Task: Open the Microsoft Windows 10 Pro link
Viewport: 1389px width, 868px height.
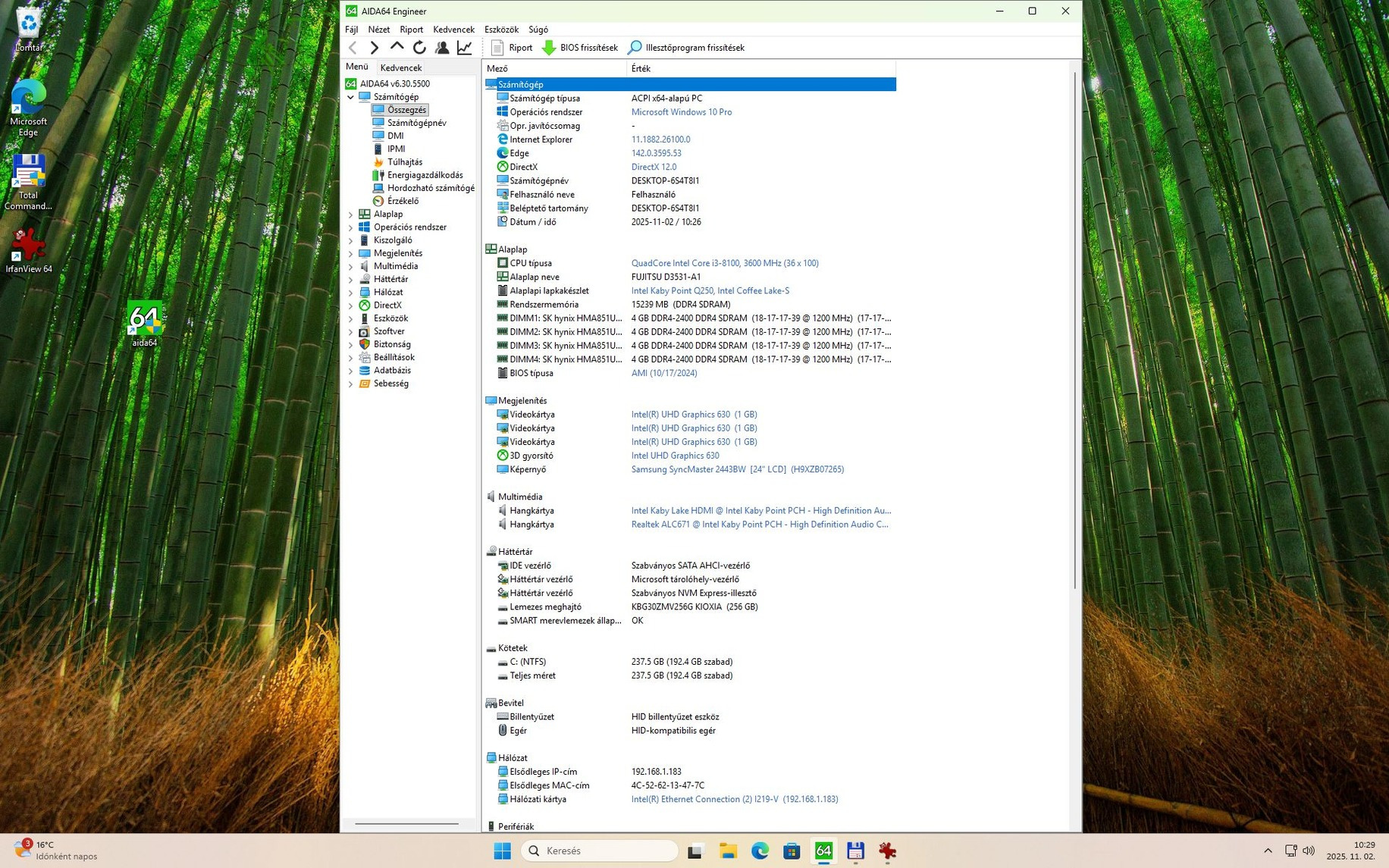Action: (x=681, y=112)
